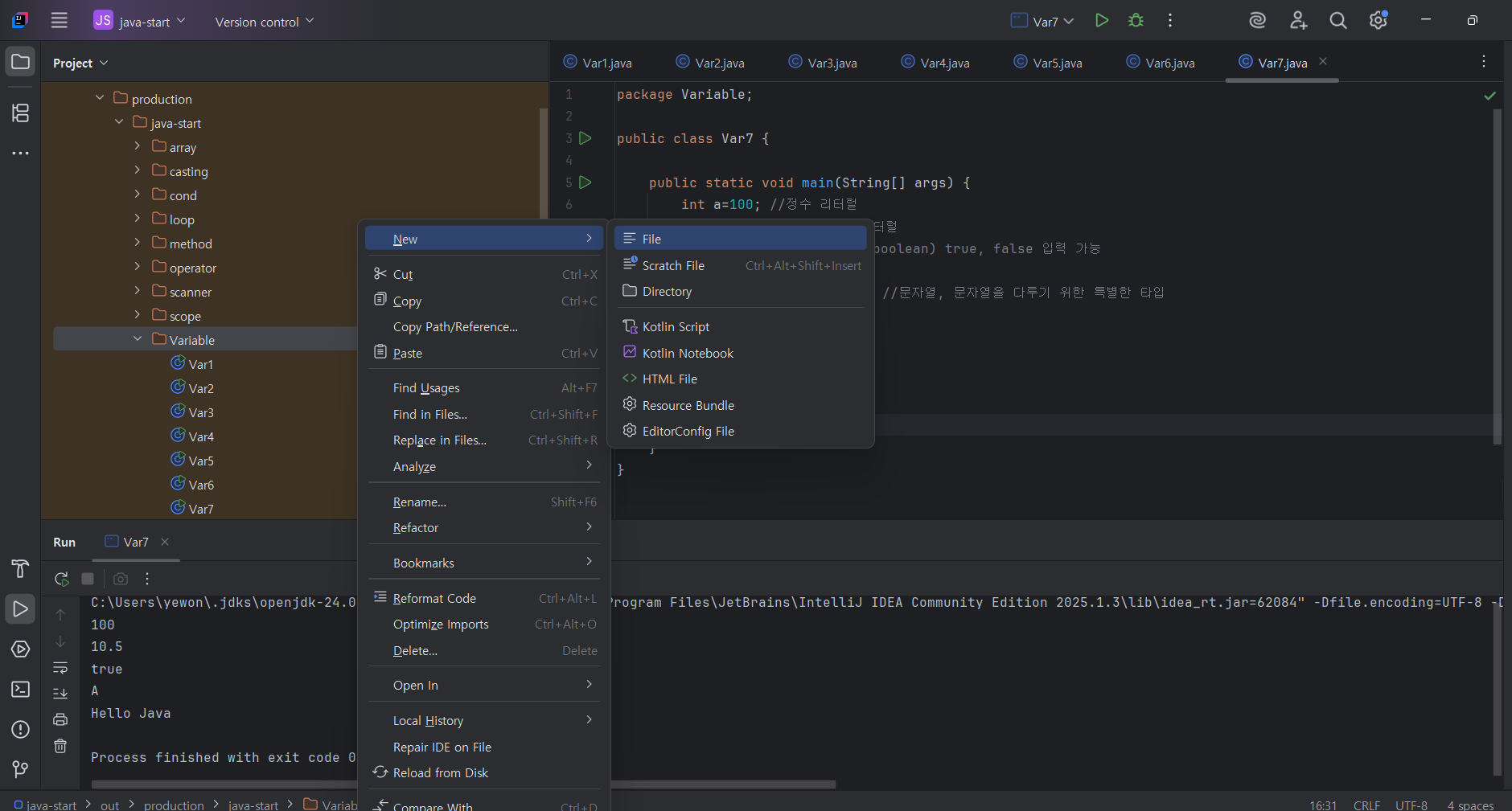Expand the casting folder

click(138, 170)
